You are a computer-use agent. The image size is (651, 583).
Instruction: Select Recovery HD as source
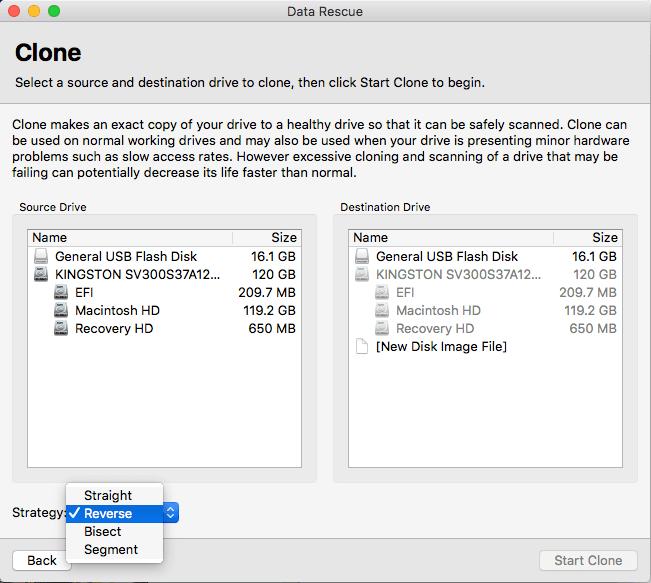coord(164,328)
